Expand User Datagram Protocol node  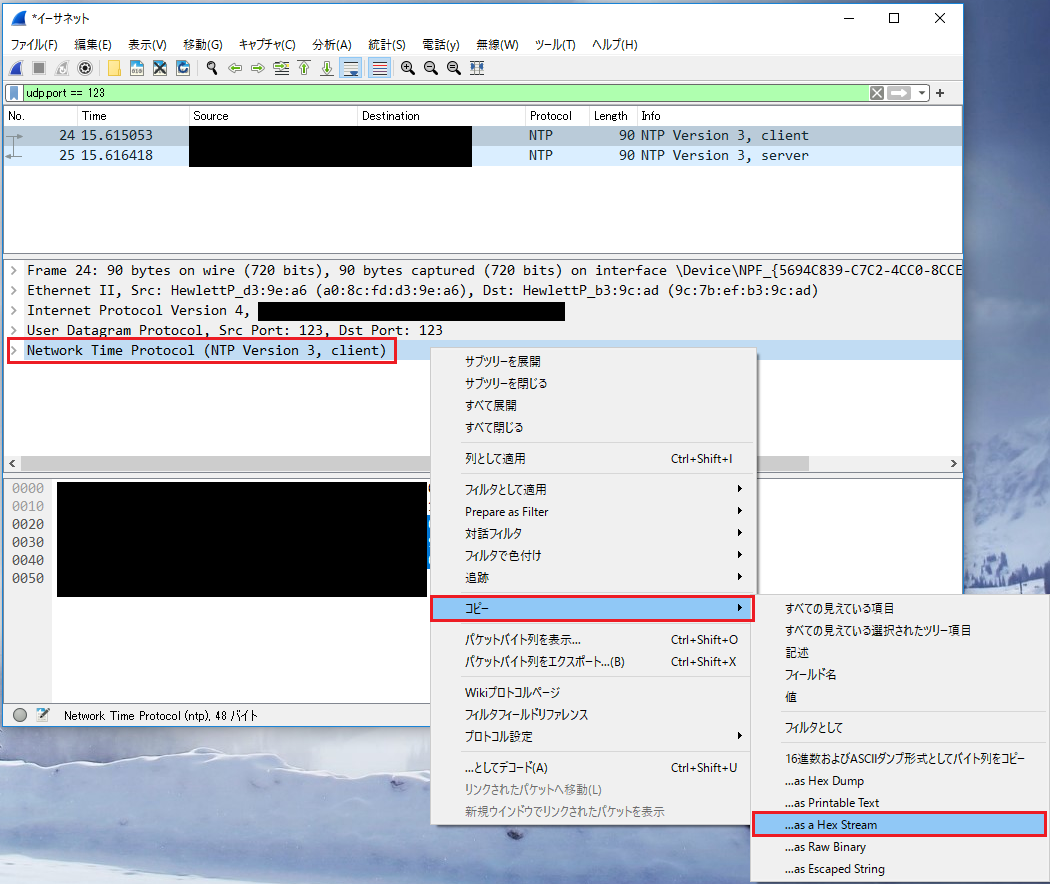tap(13, 330)
